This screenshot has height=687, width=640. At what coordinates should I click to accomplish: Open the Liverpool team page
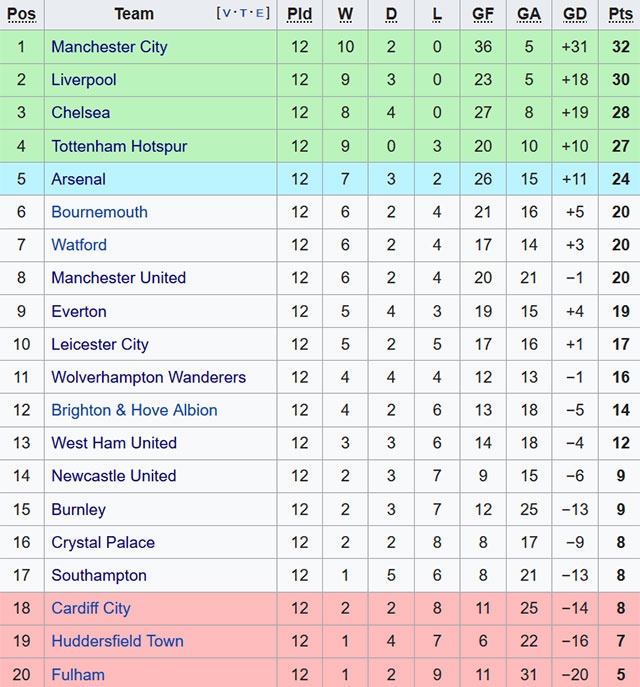tap(84, 80)
